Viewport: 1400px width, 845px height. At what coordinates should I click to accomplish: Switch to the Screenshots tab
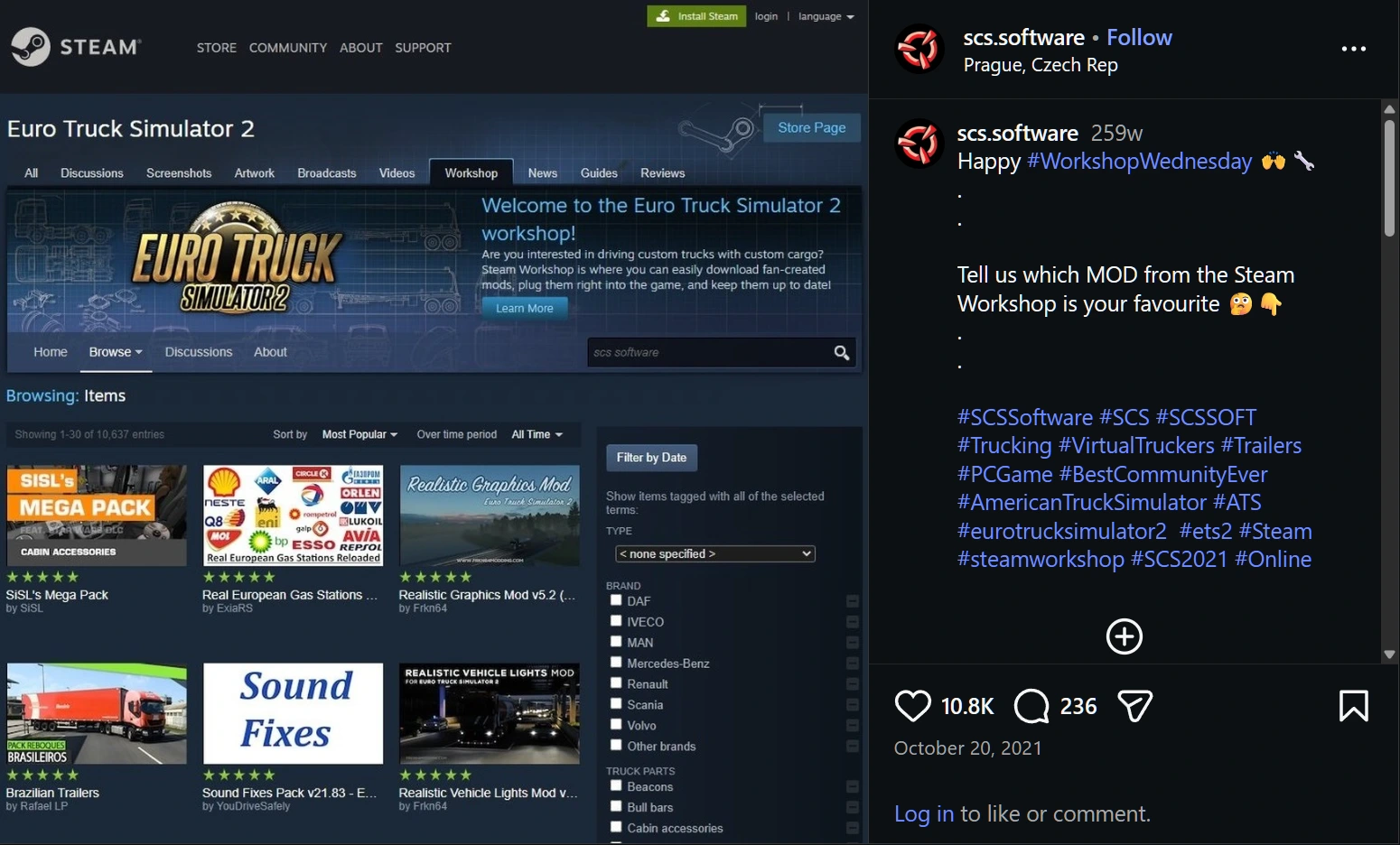(x=179, y=173)
